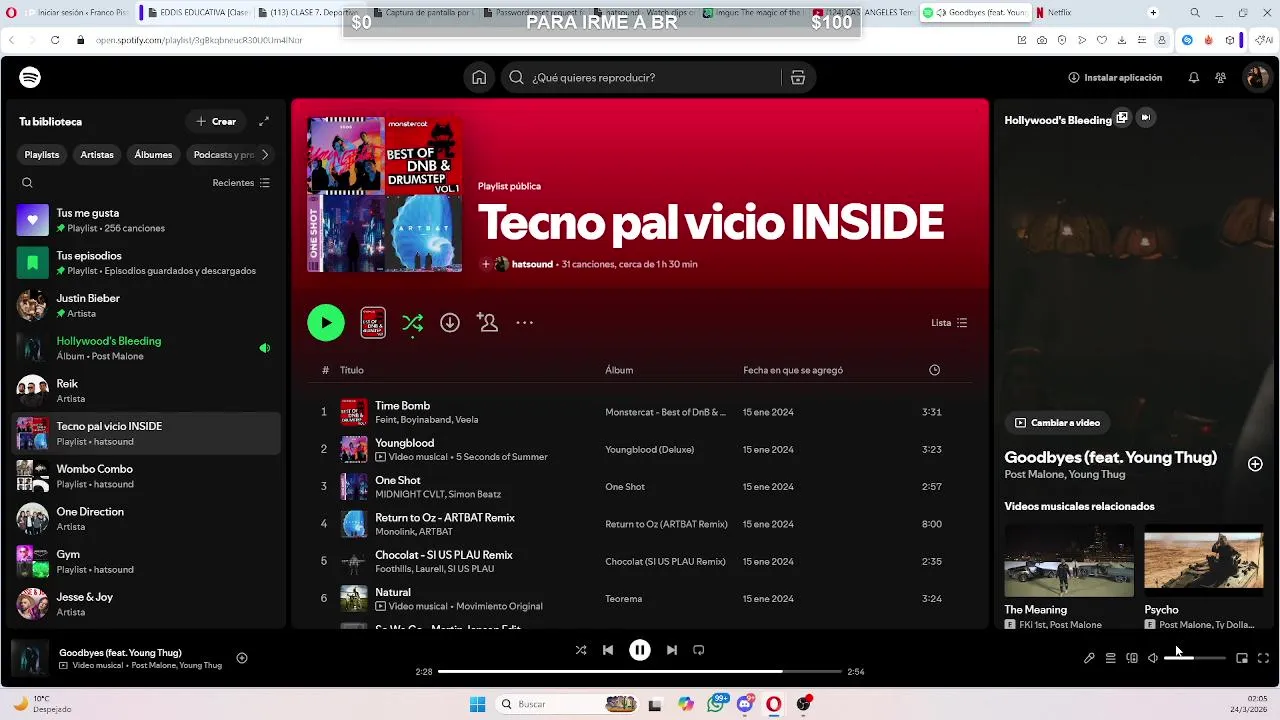Open Psycho related music video thumbnail

pos(1204,560)
